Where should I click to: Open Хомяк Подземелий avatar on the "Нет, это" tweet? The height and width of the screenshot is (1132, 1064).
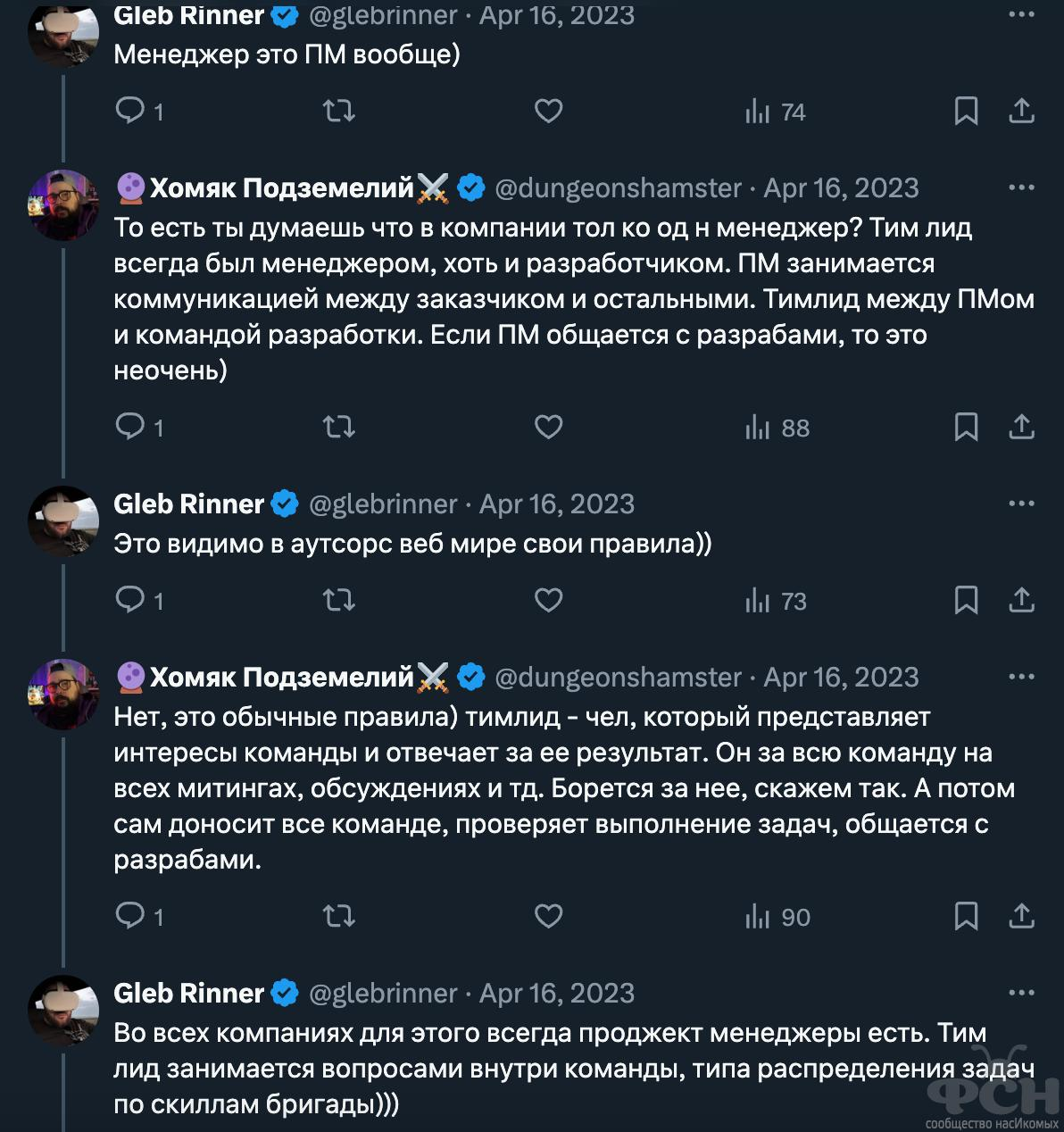pyautogui.click(x=63, y=694)
